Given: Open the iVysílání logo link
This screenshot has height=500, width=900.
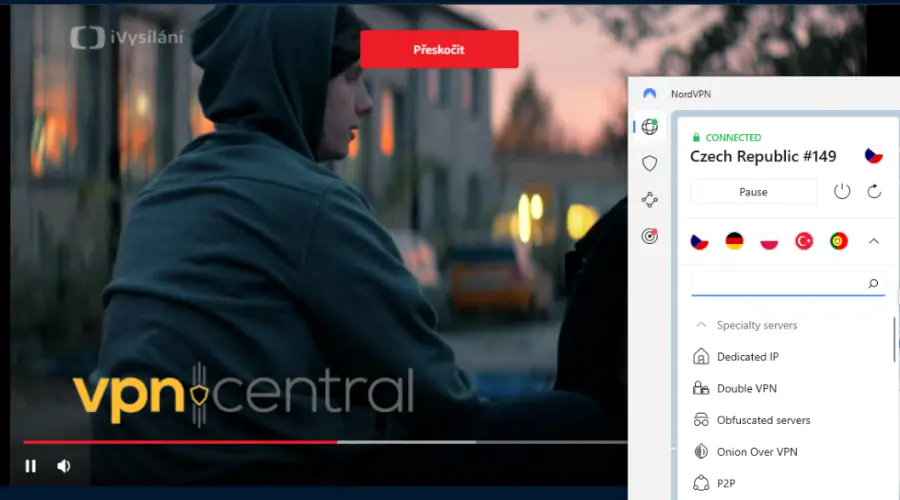Looking at the screenshot, I should click(x=127, y=38).
